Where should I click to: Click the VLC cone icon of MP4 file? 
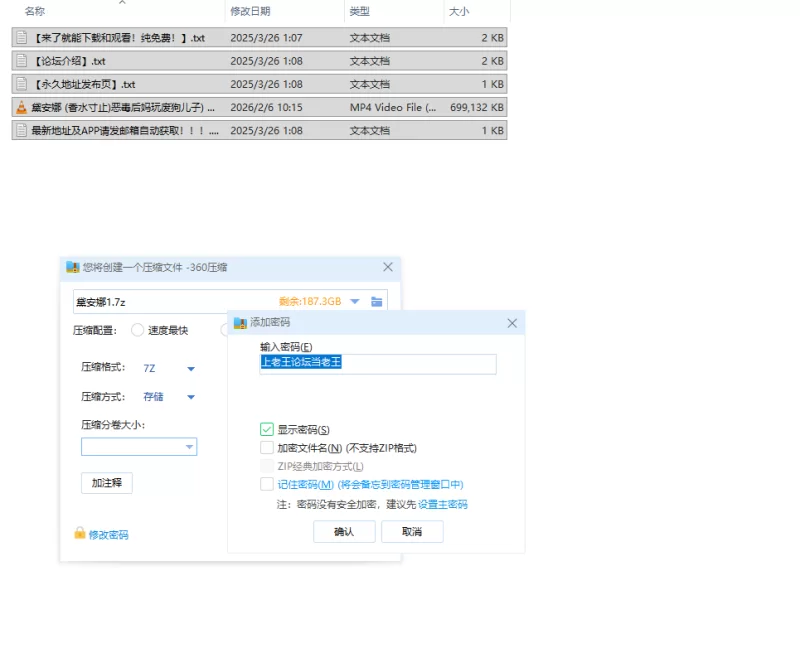coord(21,107)
